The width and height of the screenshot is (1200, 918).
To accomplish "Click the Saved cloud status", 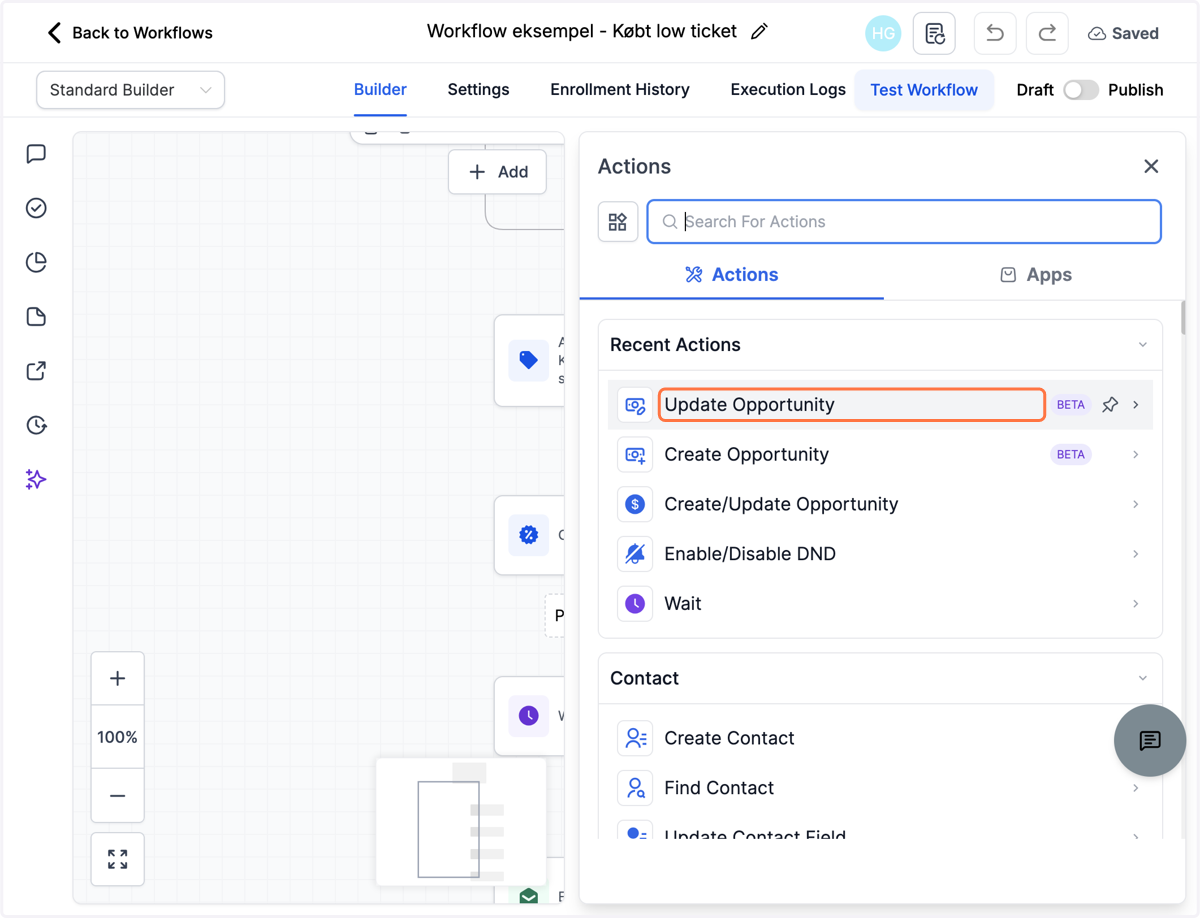I will click(1123, 33).
